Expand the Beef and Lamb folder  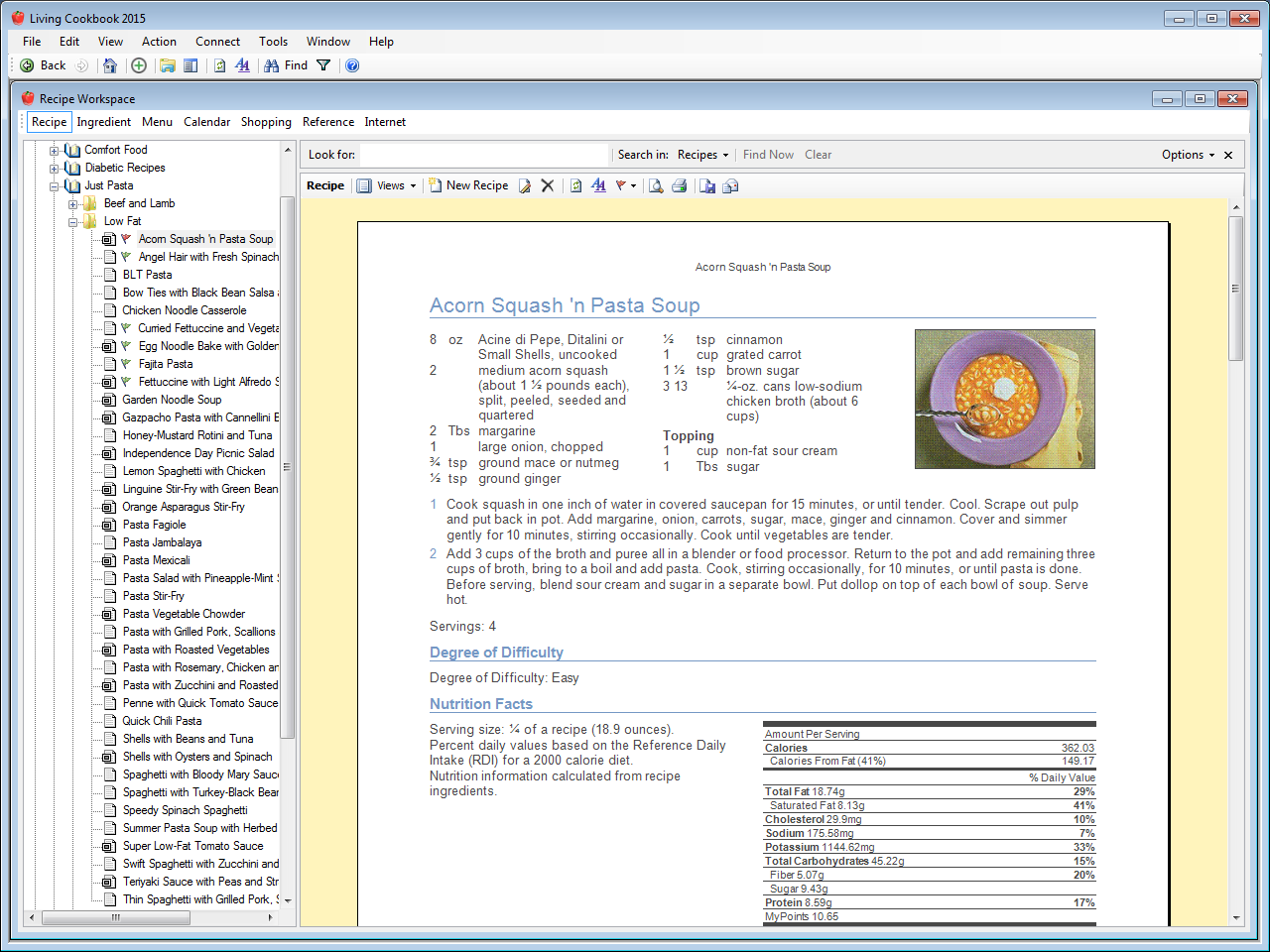pos(73,204)
